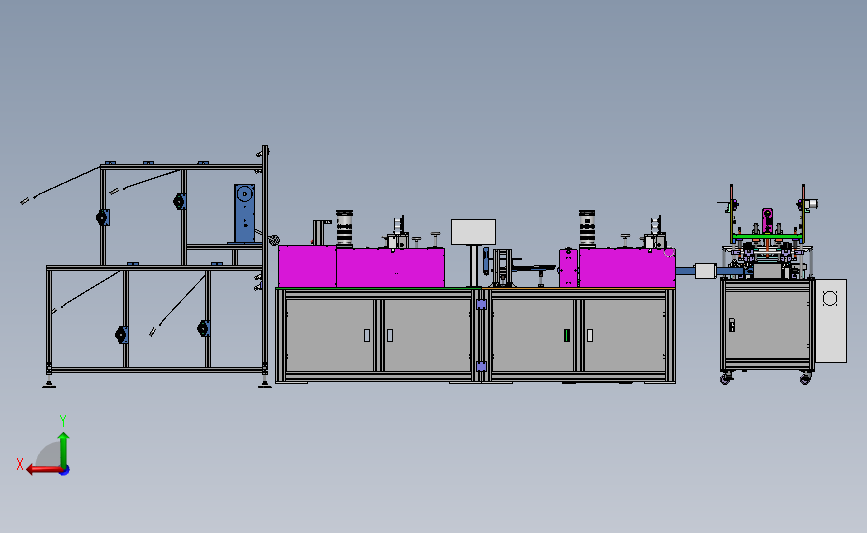Select the blue reel plate with circular disc
This screenshot has width=867, height=533.
click(244, 213)
